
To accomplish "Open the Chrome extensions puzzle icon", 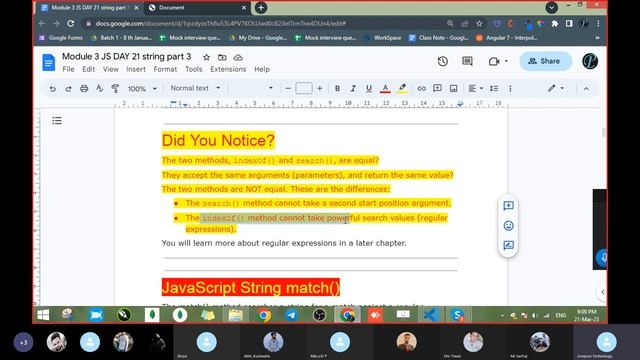I will (555, 24).
